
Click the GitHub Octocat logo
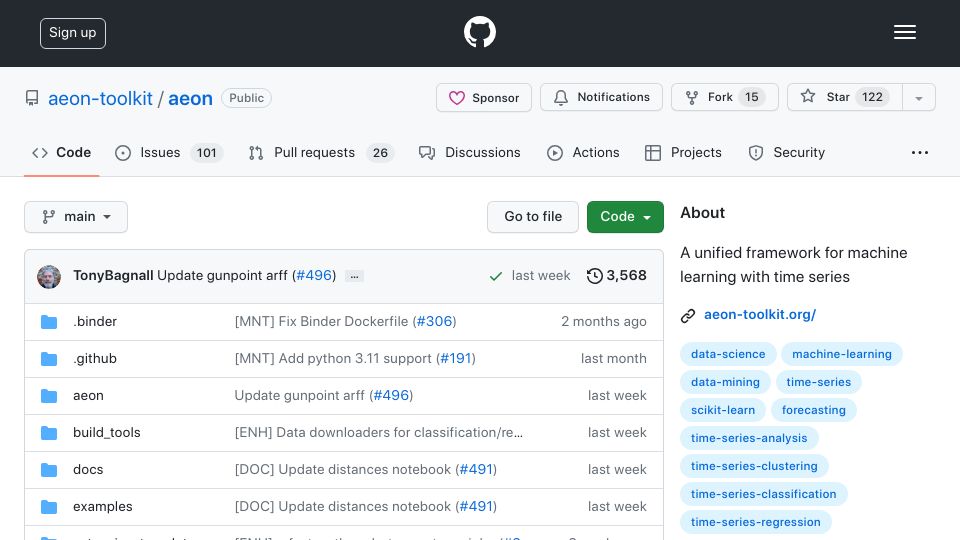tap(479, 32)
